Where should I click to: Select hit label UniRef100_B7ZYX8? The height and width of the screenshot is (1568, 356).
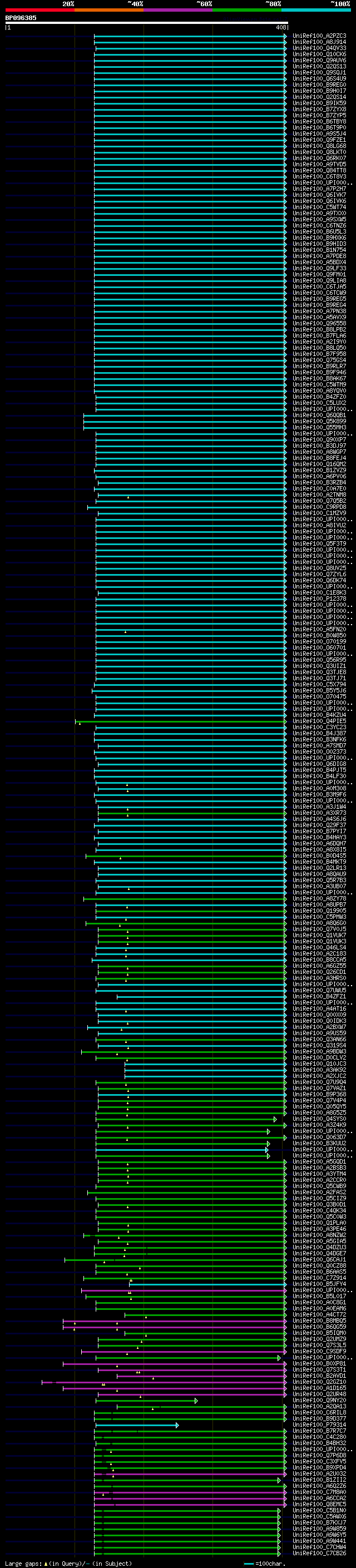(x=319, y=109)
